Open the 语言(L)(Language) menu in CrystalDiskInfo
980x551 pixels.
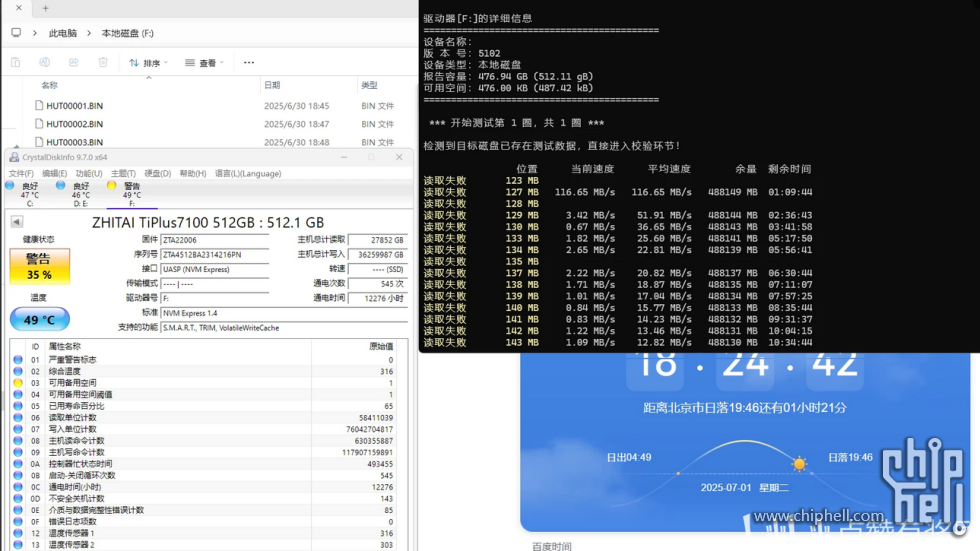(x=248, y=174)
